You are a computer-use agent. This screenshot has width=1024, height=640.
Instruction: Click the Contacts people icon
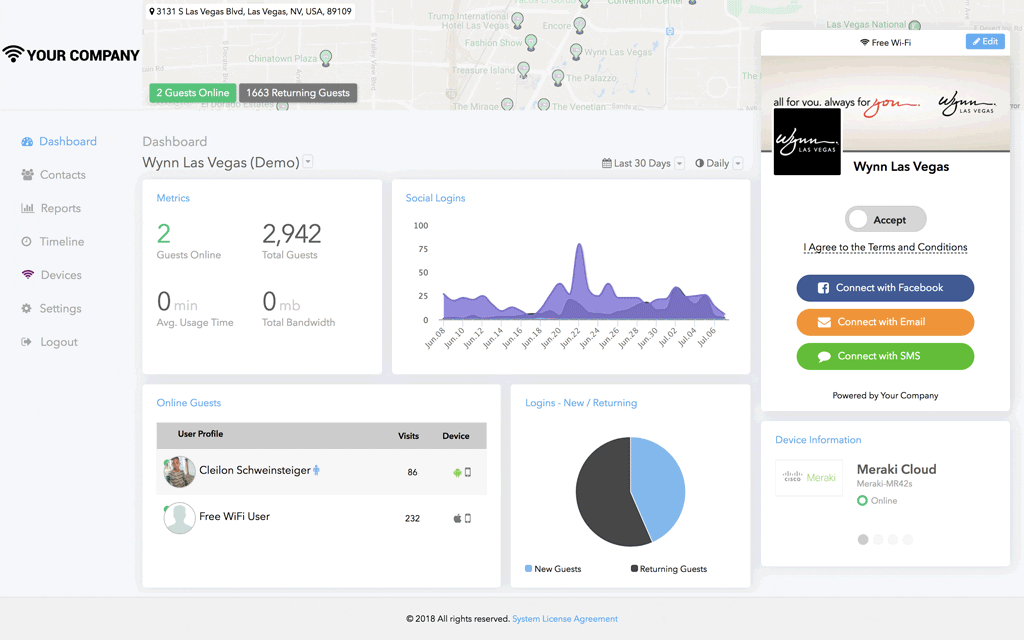coord(27,175)
